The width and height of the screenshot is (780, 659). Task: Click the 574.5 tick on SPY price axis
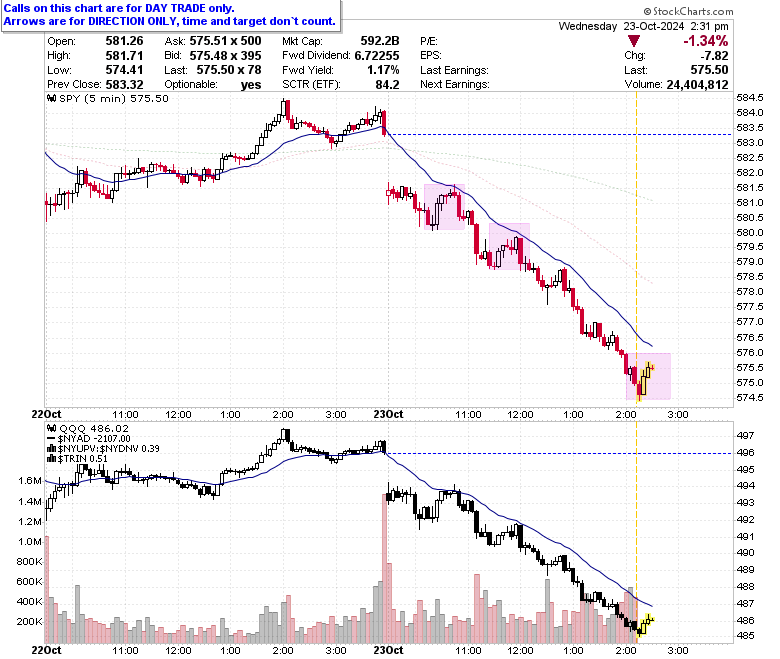(x=750, y=397)
